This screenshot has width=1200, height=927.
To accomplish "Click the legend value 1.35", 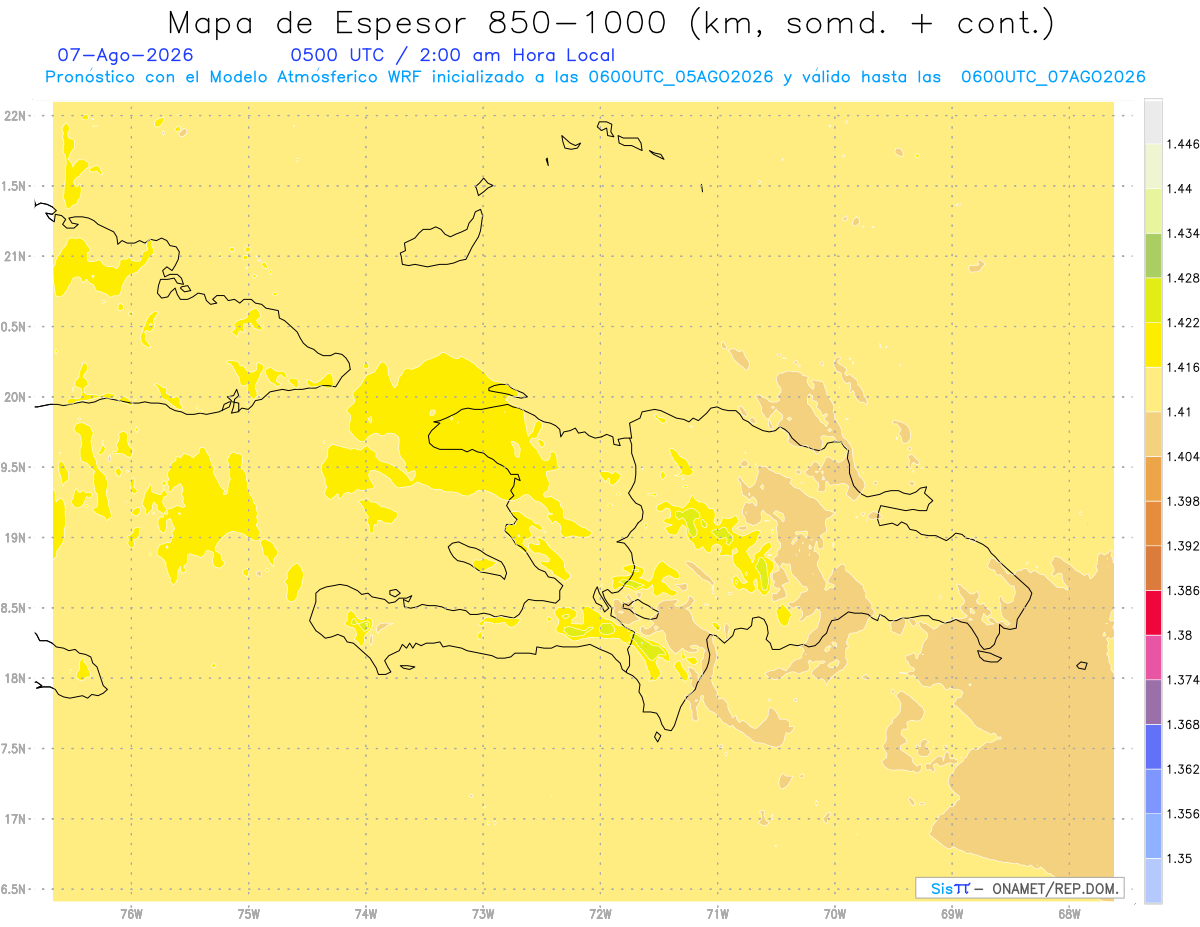I will click(x=1180, y=858).
